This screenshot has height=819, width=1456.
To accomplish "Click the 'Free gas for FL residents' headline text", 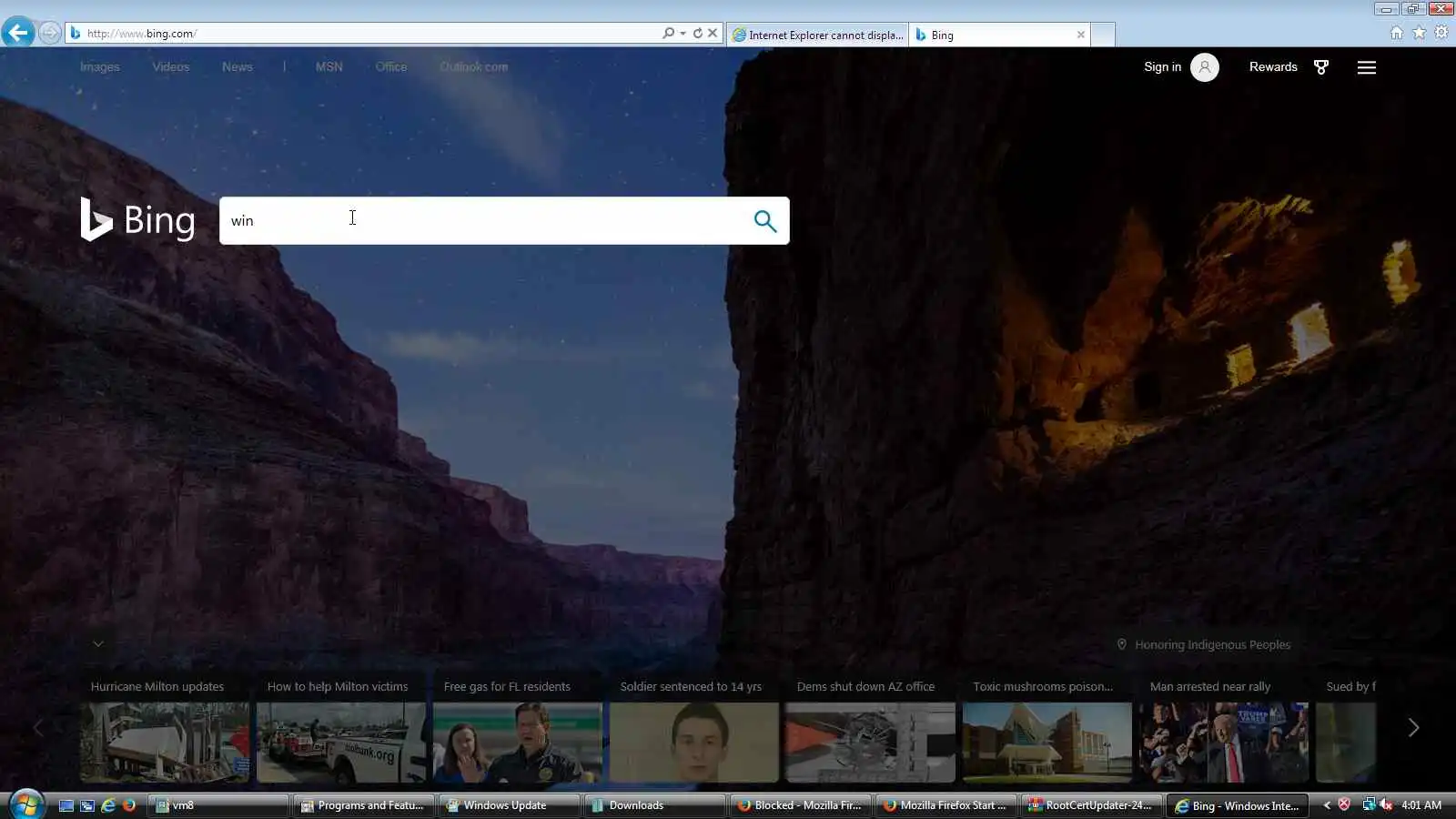I will pyautogui.click(x=507, y=686).
